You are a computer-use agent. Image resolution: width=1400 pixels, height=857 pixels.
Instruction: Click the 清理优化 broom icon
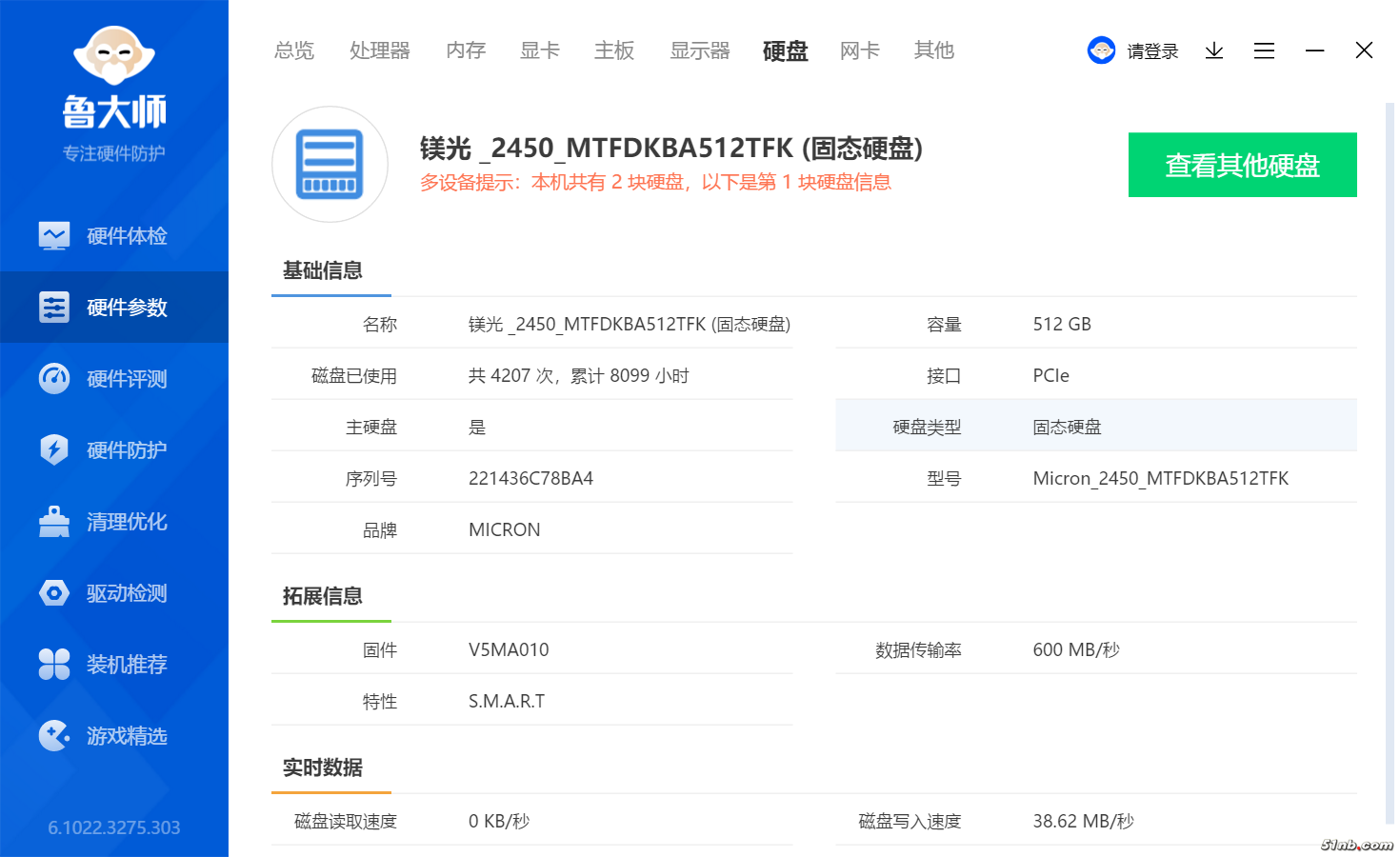(54, 521)
